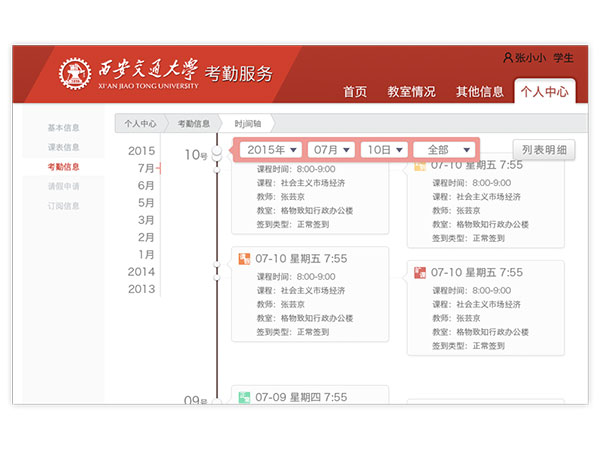This screenshot has width=600, height=450.
Task: Click the Xi'an Jiaotong University logo emblem
Action: click(75, 75)
